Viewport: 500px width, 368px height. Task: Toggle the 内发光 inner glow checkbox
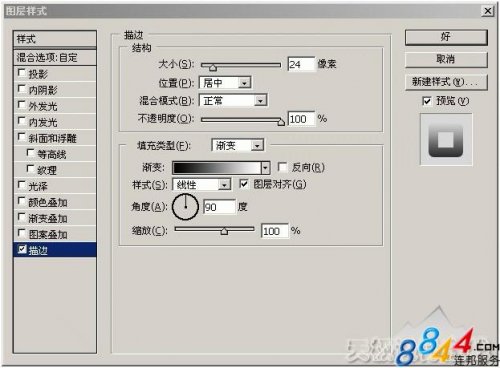point(22,121)
